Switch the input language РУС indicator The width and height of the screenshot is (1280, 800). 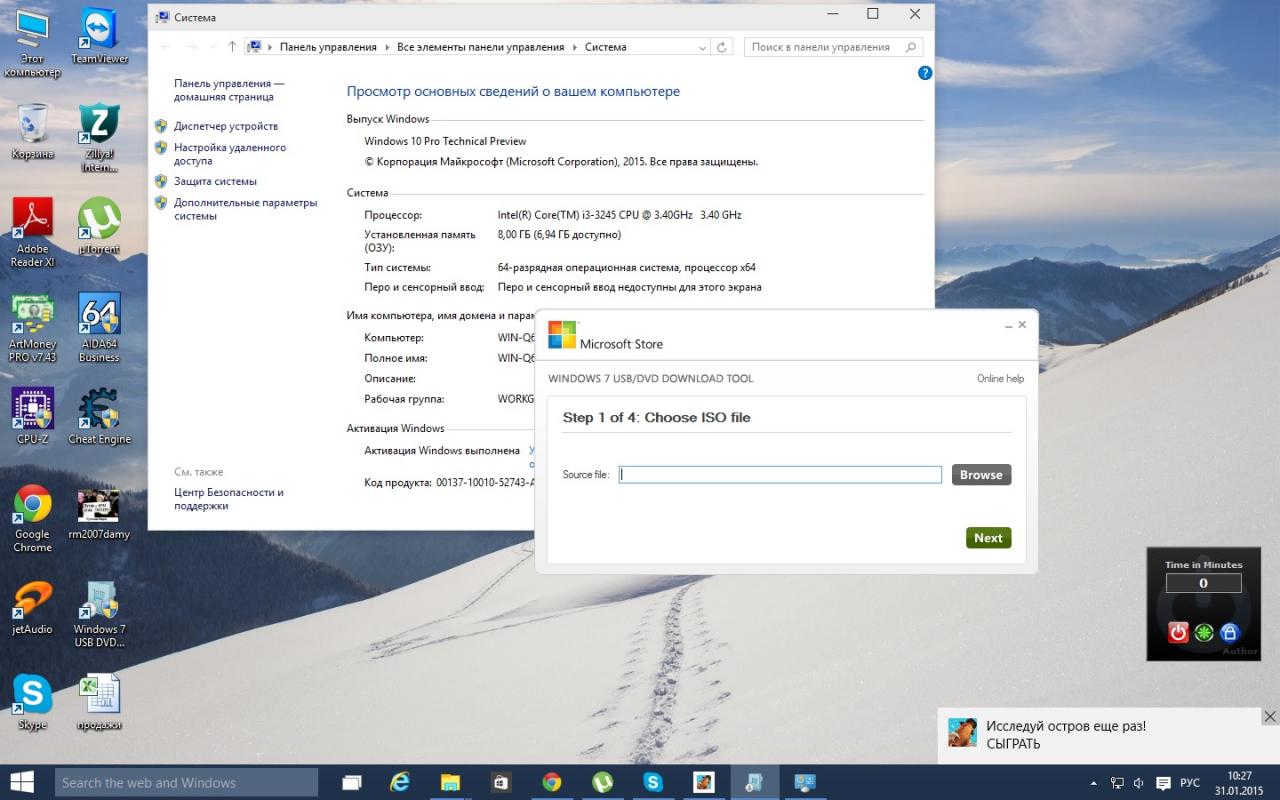click(1190, 783)
